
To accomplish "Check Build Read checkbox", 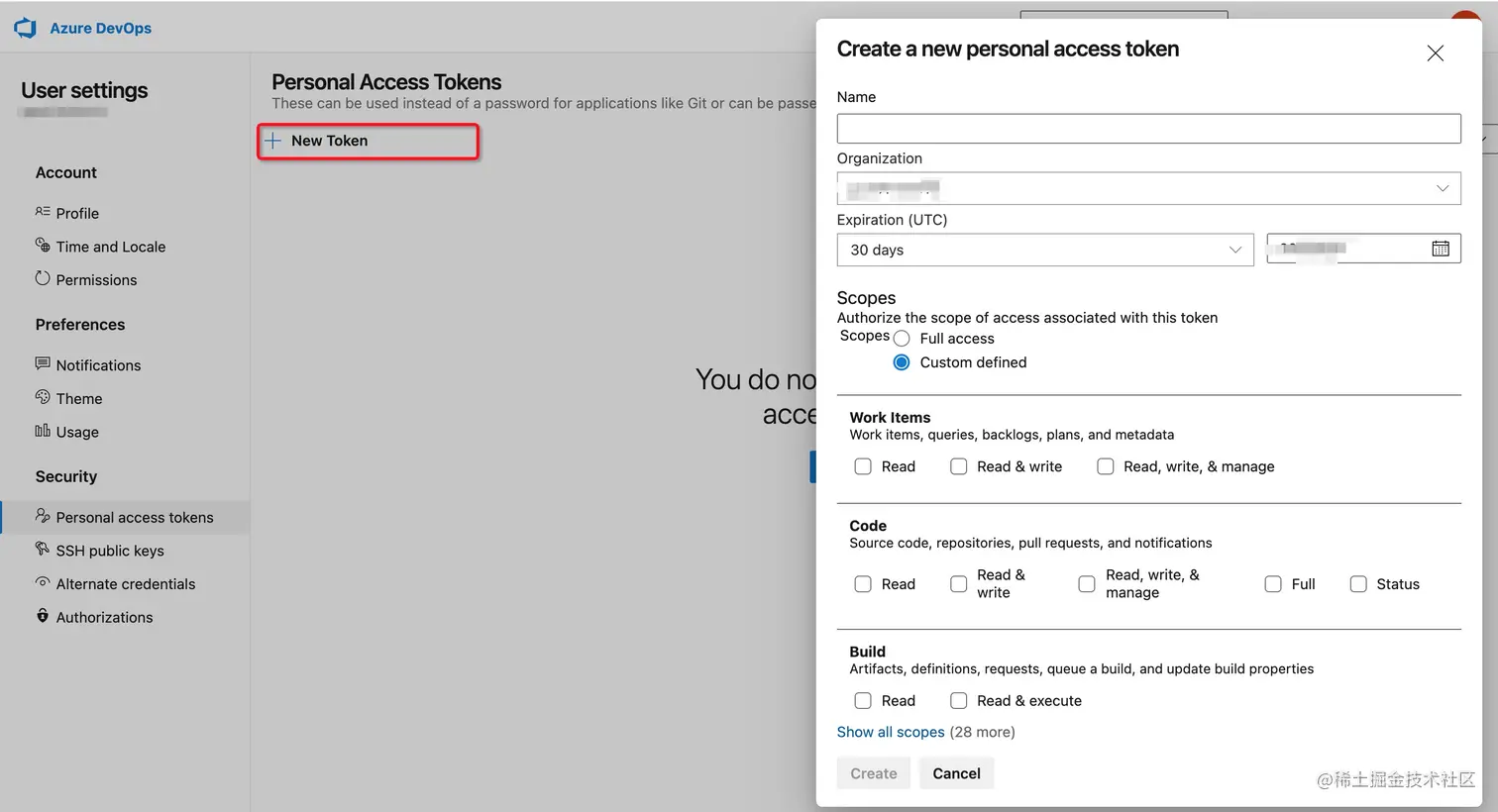I will 863,700.
